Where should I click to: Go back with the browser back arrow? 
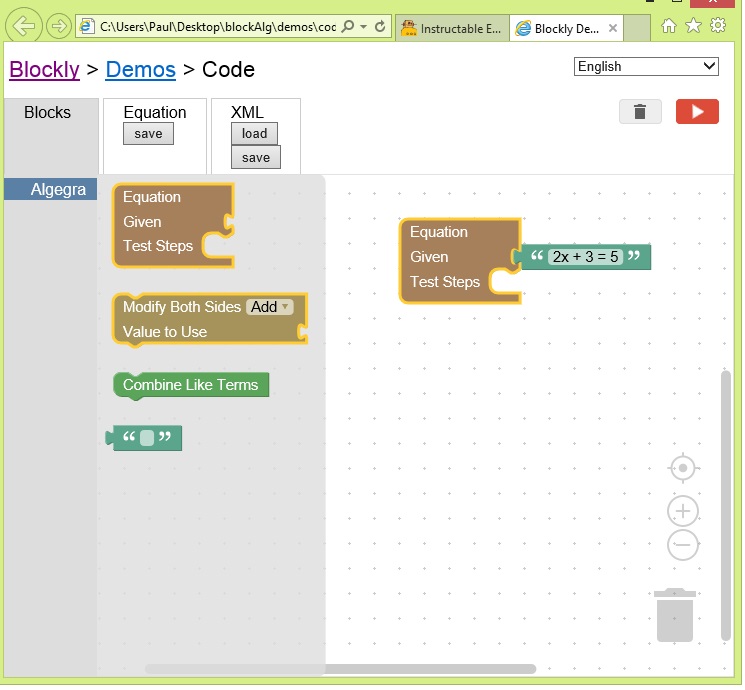pyautogui.click(x=24, y=26)
